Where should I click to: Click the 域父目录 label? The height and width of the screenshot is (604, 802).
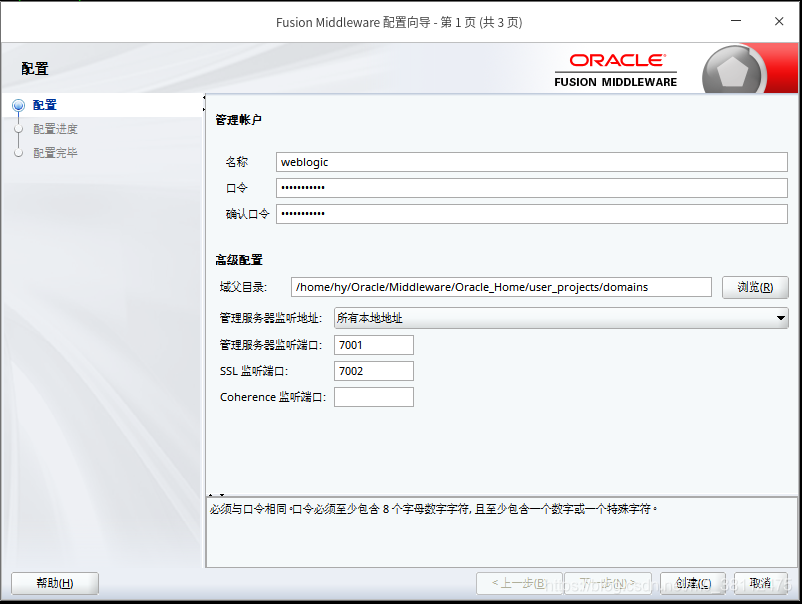243,287
